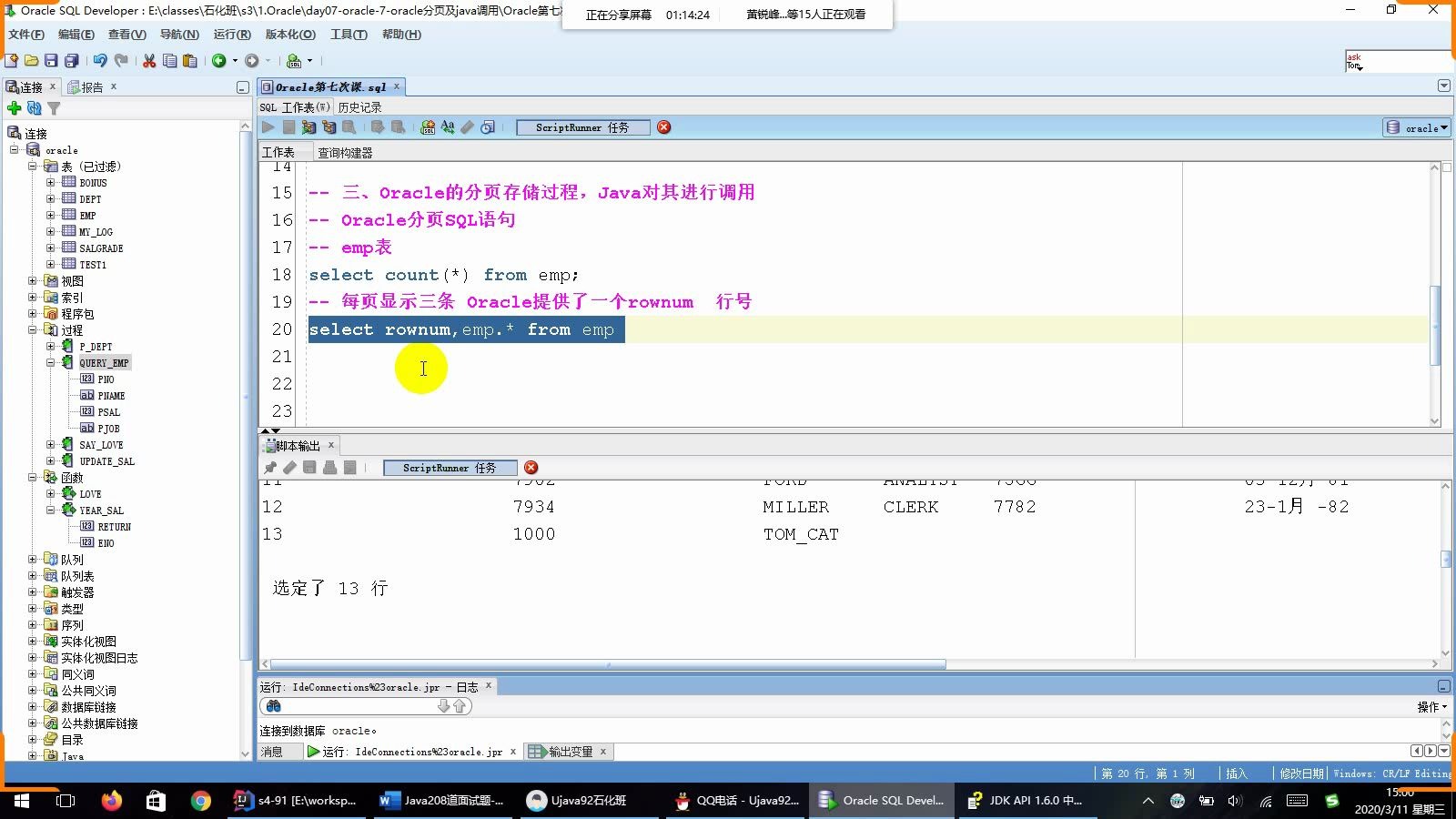Clear worksheet with the eraser icon
1456x819 pixels.
468,127
